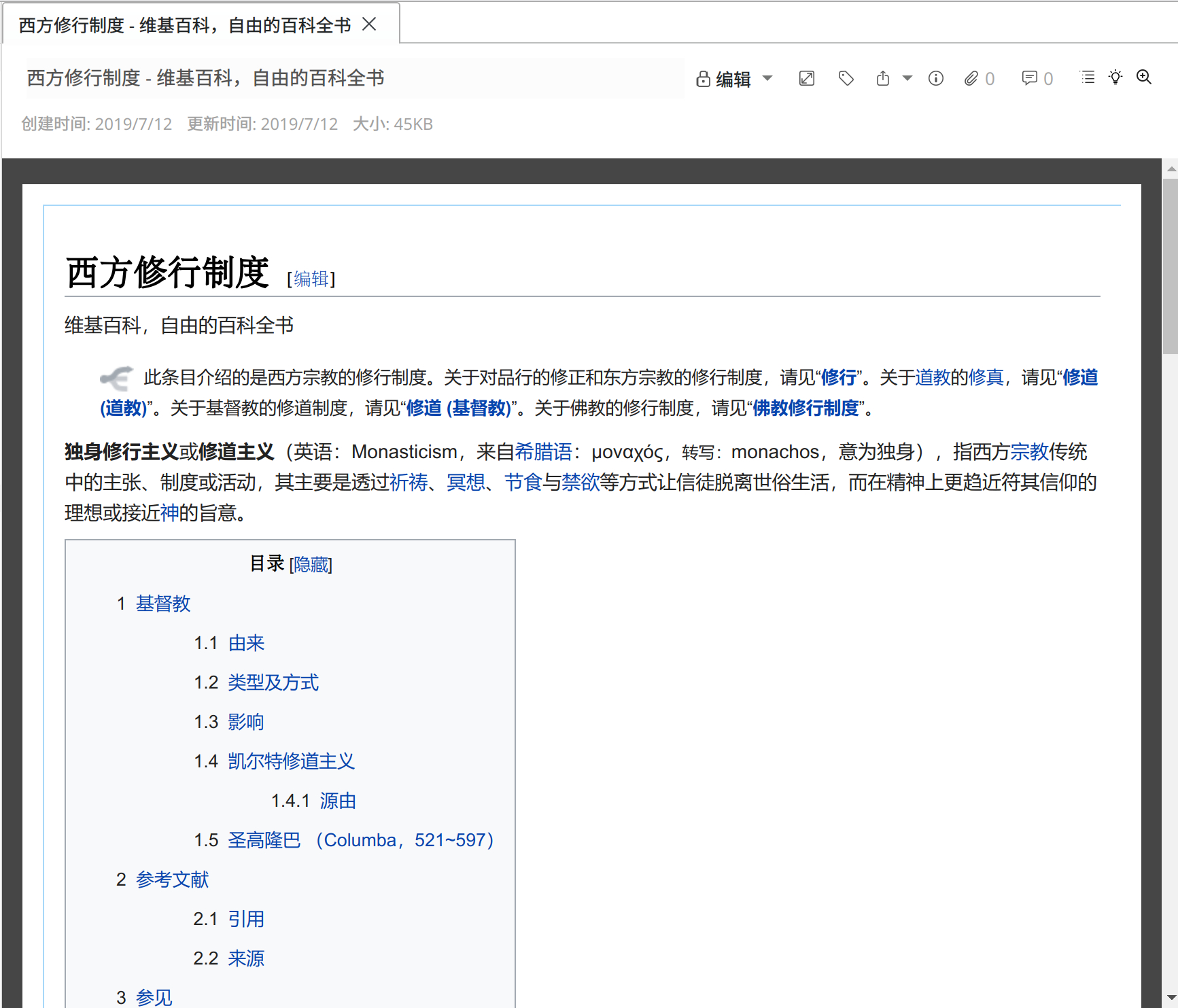Click the 凯尔特修道主义 contents link

pyautogui.click(x=291, y=761)
